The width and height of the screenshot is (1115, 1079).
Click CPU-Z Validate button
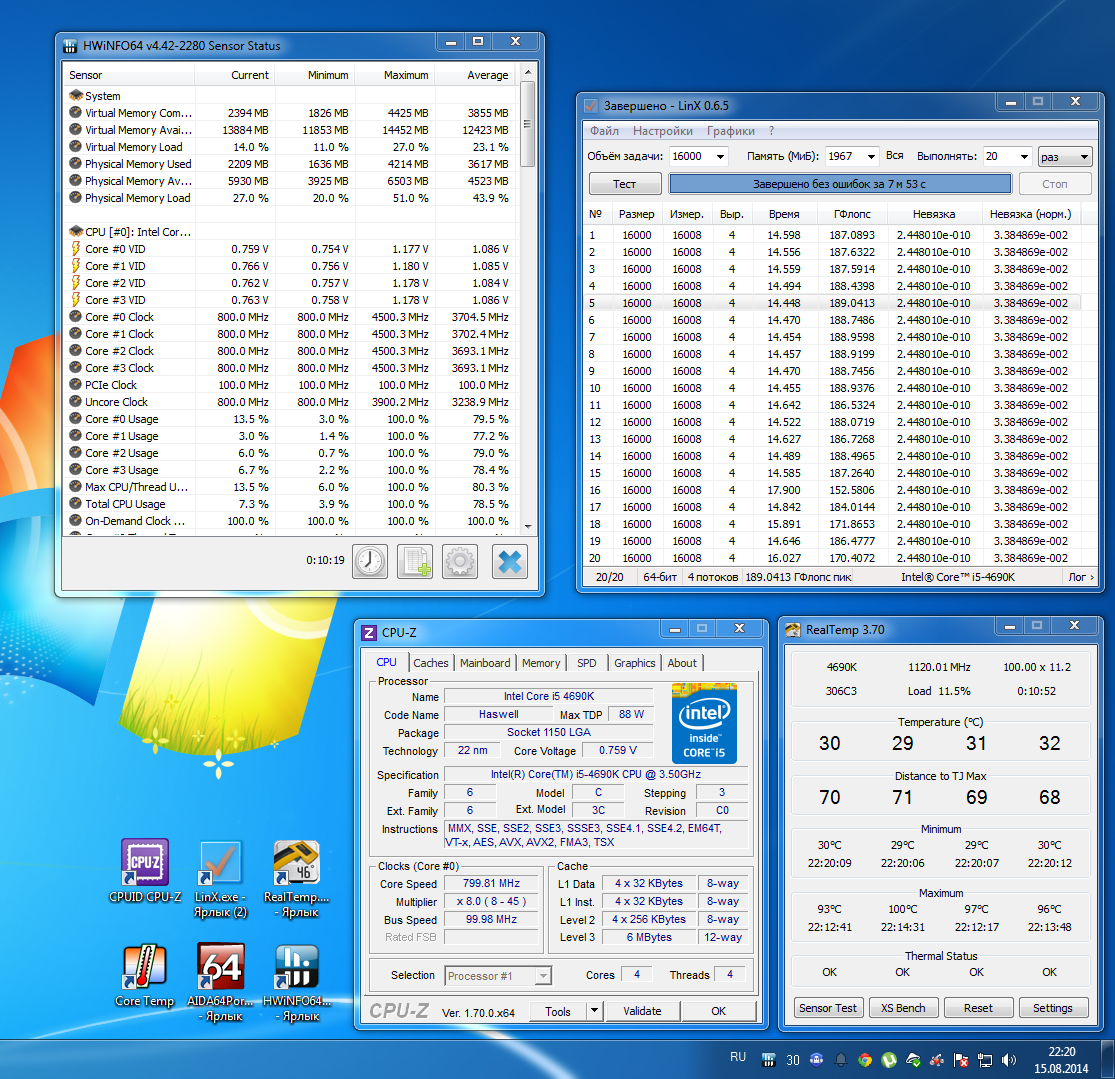642,1011
